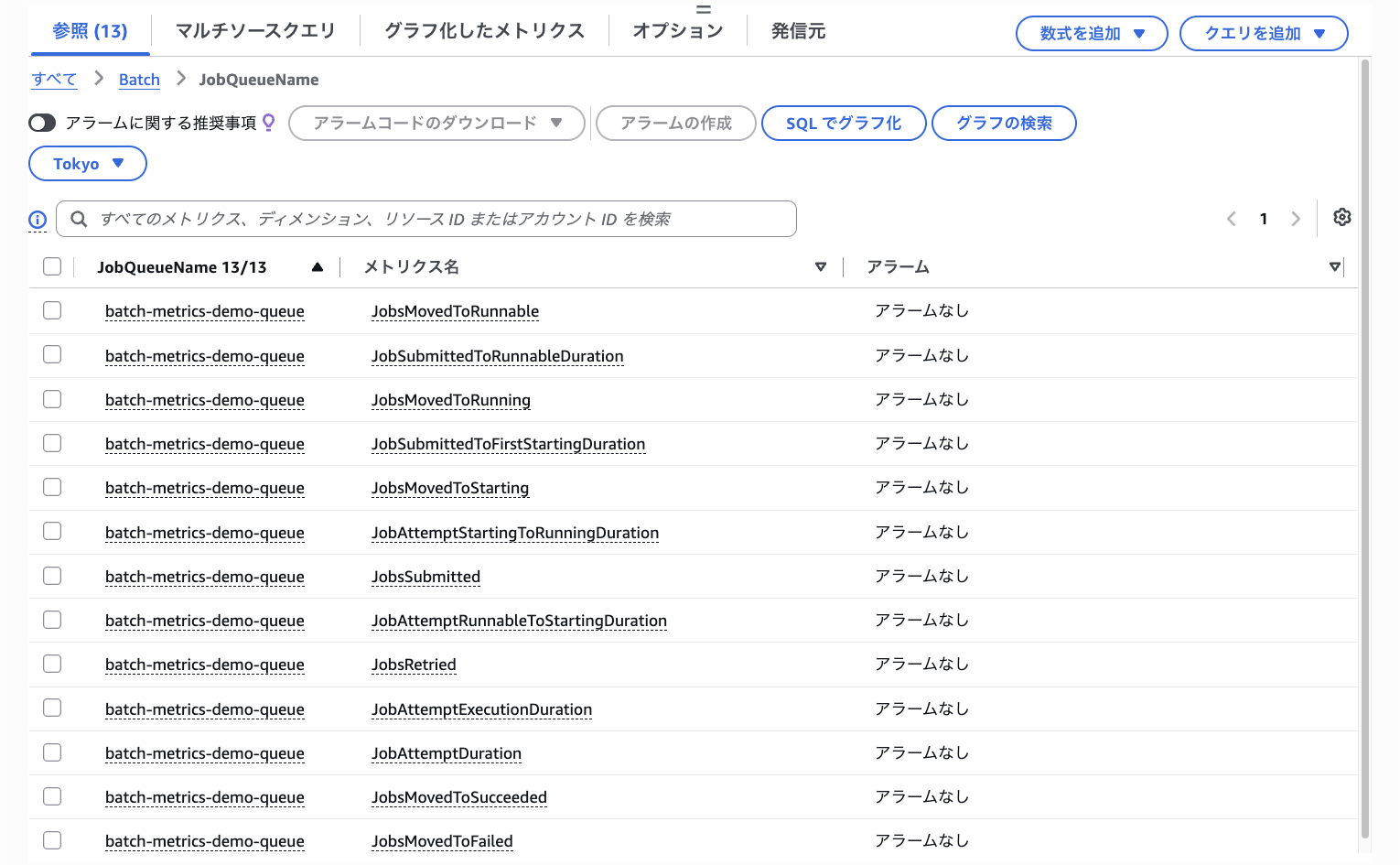Open JobAttemptExecutionDuration metric link
Image resolution: width=1400 pixels, height=865 pixels.
point(481,709)
